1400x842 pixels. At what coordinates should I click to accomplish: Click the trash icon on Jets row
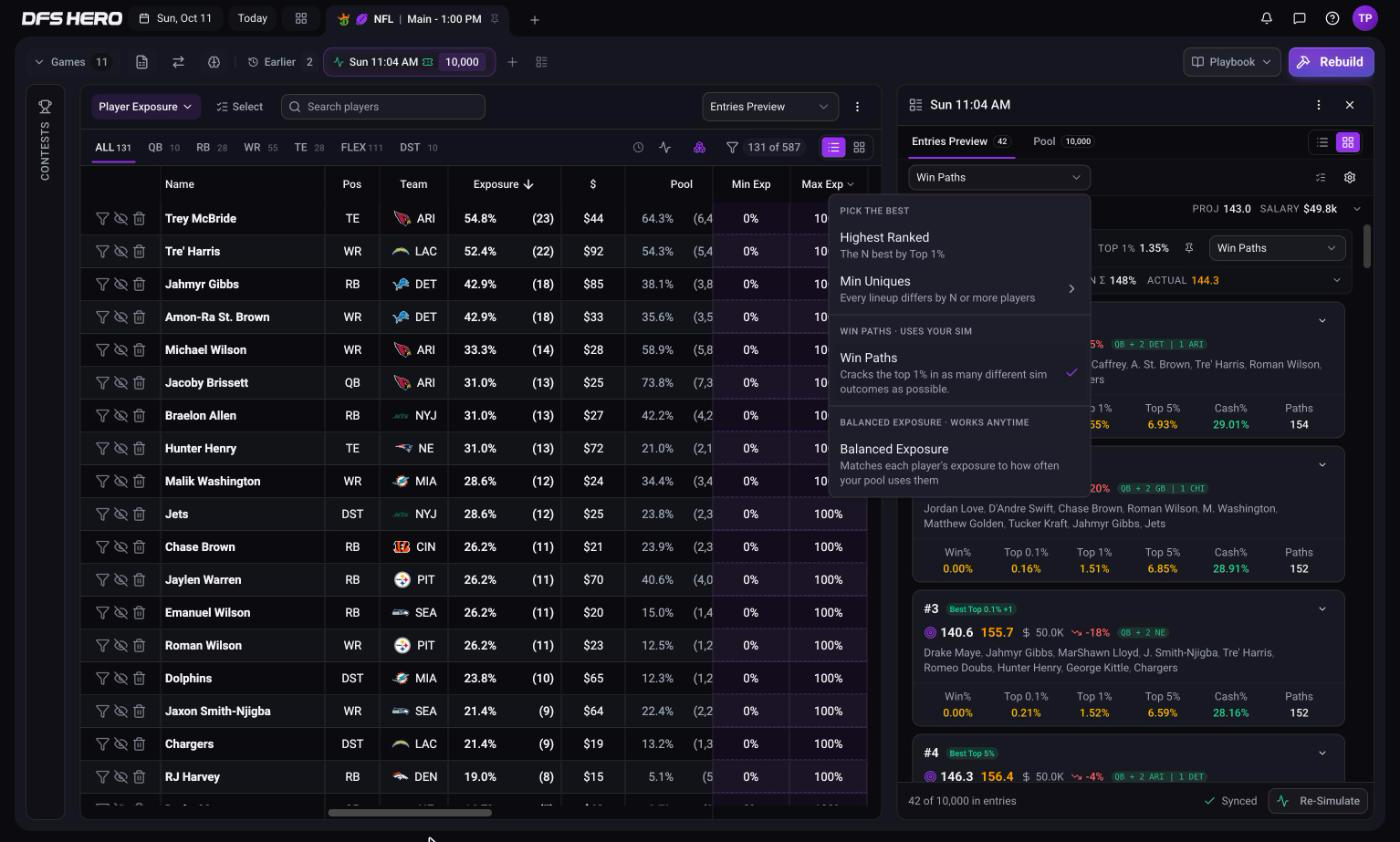click(139, 514)
